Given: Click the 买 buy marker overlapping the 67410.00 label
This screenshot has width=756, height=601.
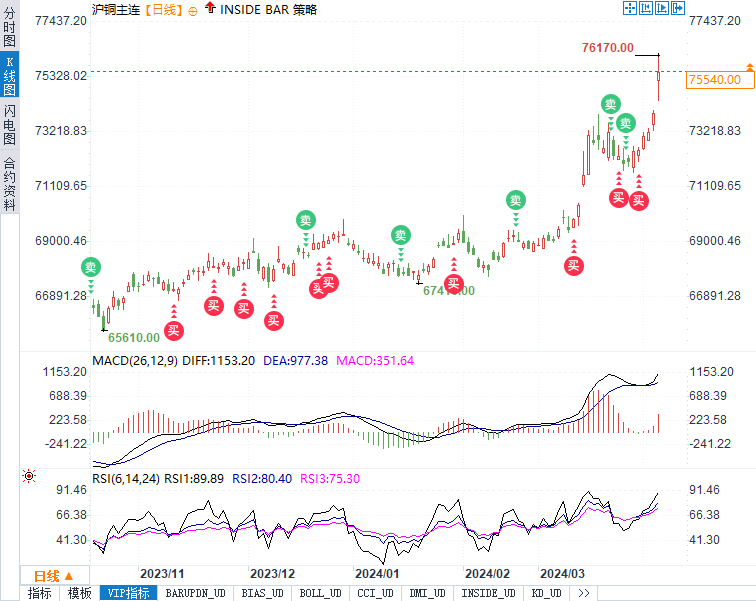Looking at the screenshot, I should click(x=454, y=284).
